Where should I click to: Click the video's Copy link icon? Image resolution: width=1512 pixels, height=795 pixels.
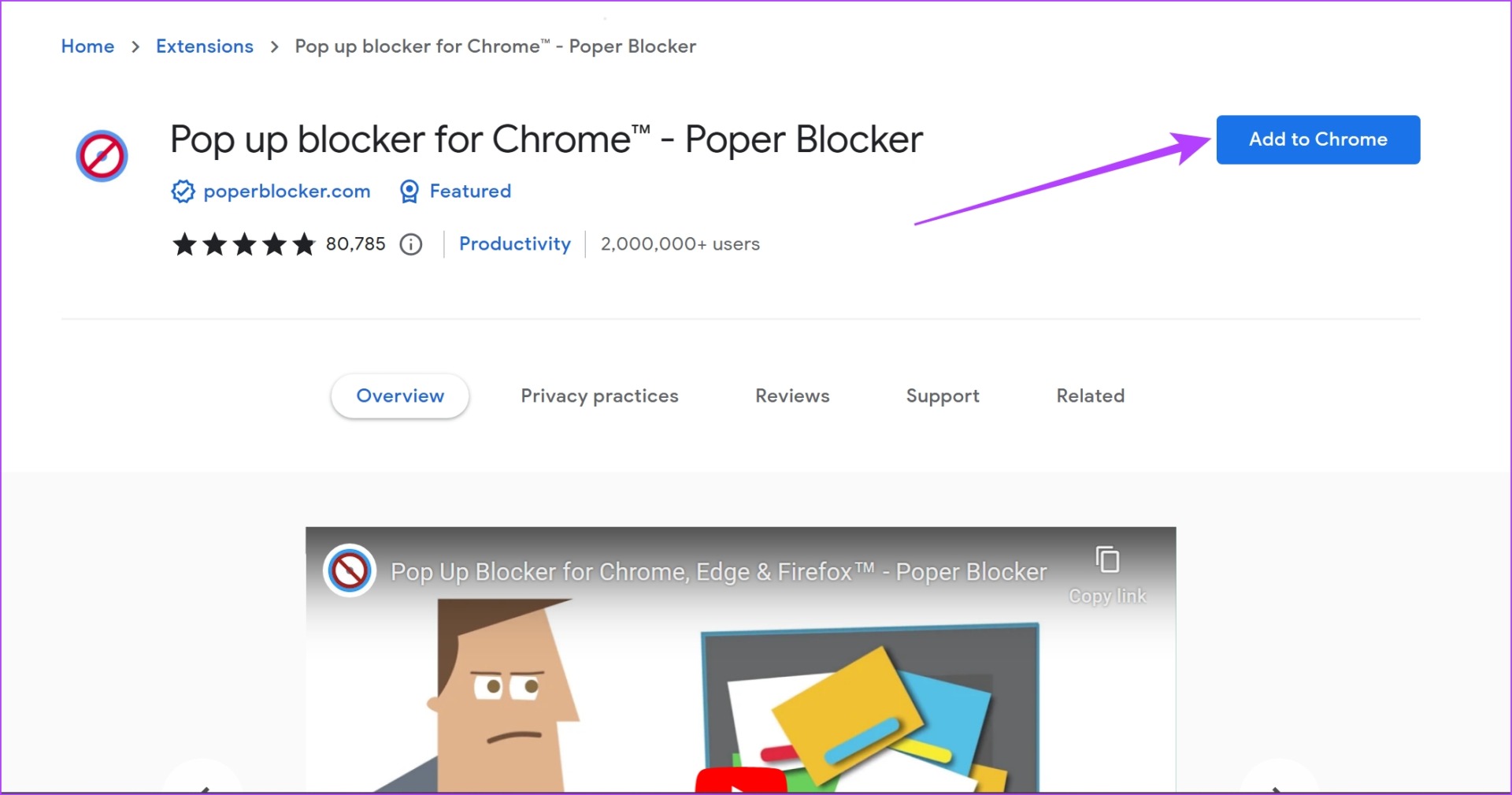(1107, 560)
